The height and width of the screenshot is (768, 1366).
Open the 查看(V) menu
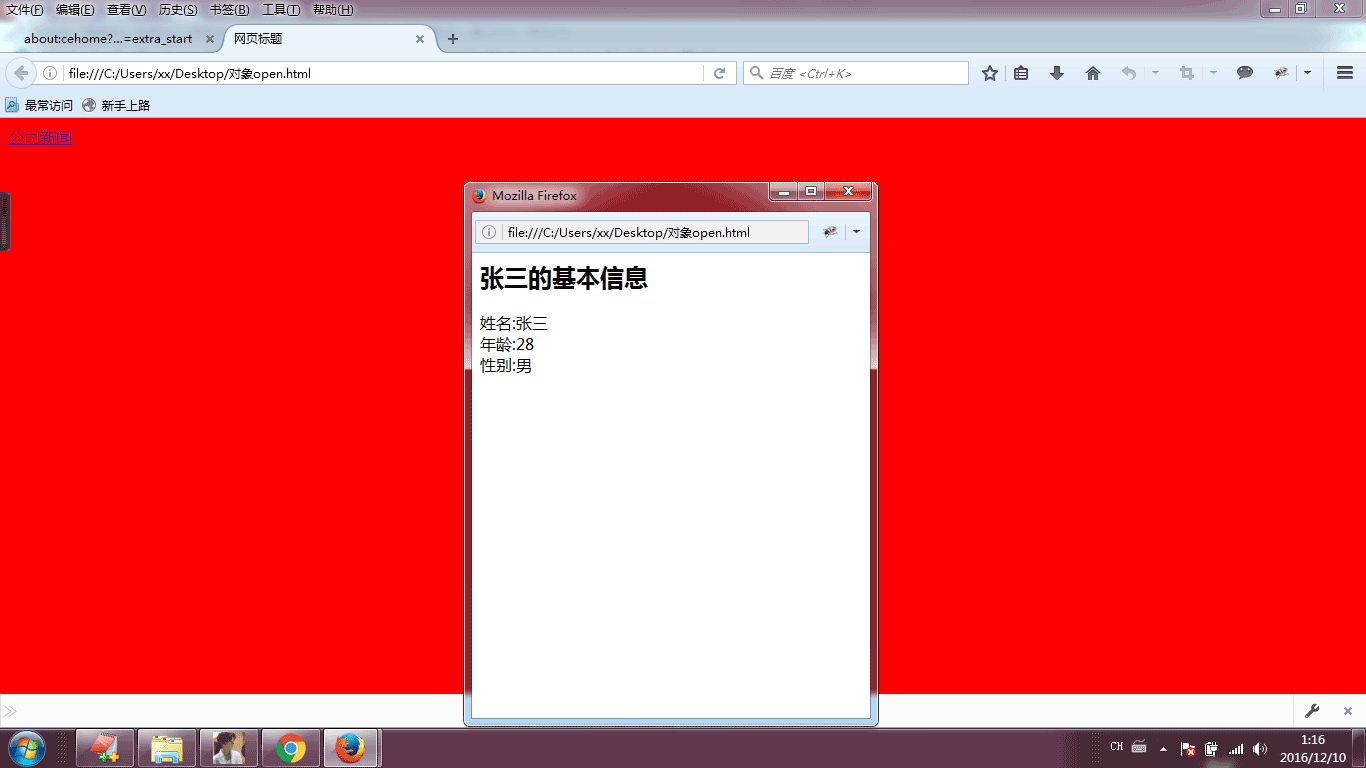tap(126, 10)
